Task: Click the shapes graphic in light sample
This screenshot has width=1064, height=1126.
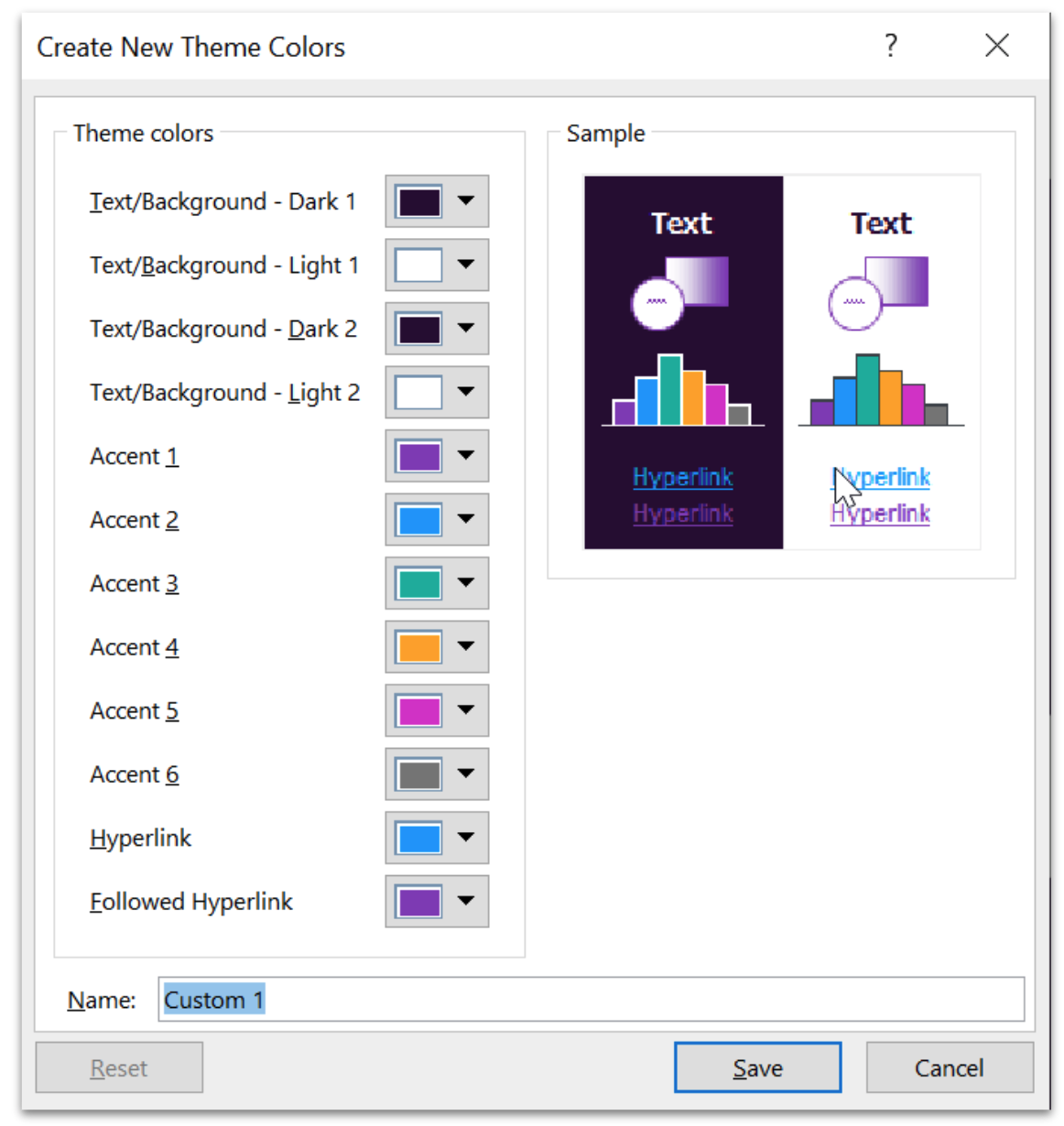Action: click(x=878, y=293)
